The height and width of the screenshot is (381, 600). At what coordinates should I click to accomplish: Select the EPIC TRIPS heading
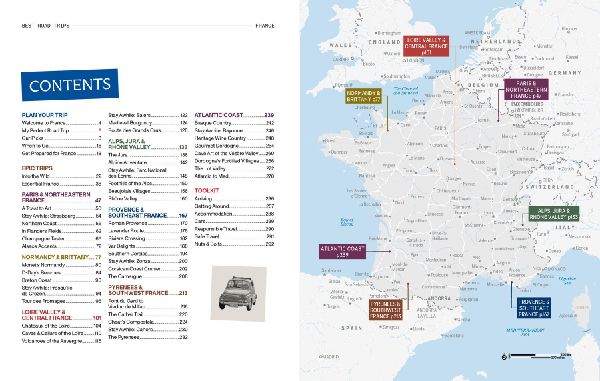[x=37, y=168]
